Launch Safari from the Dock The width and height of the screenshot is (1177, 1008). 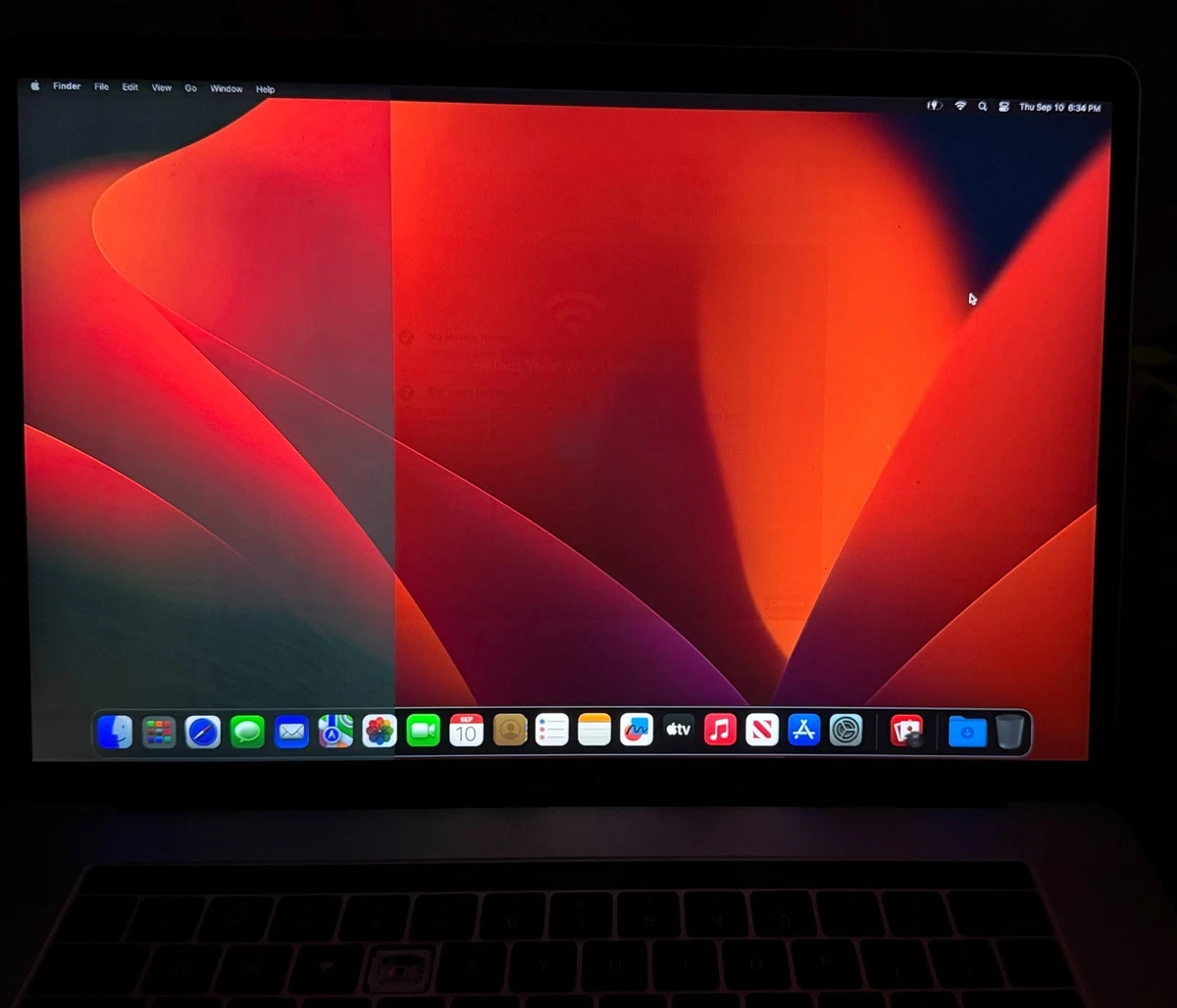pos(203,731)
